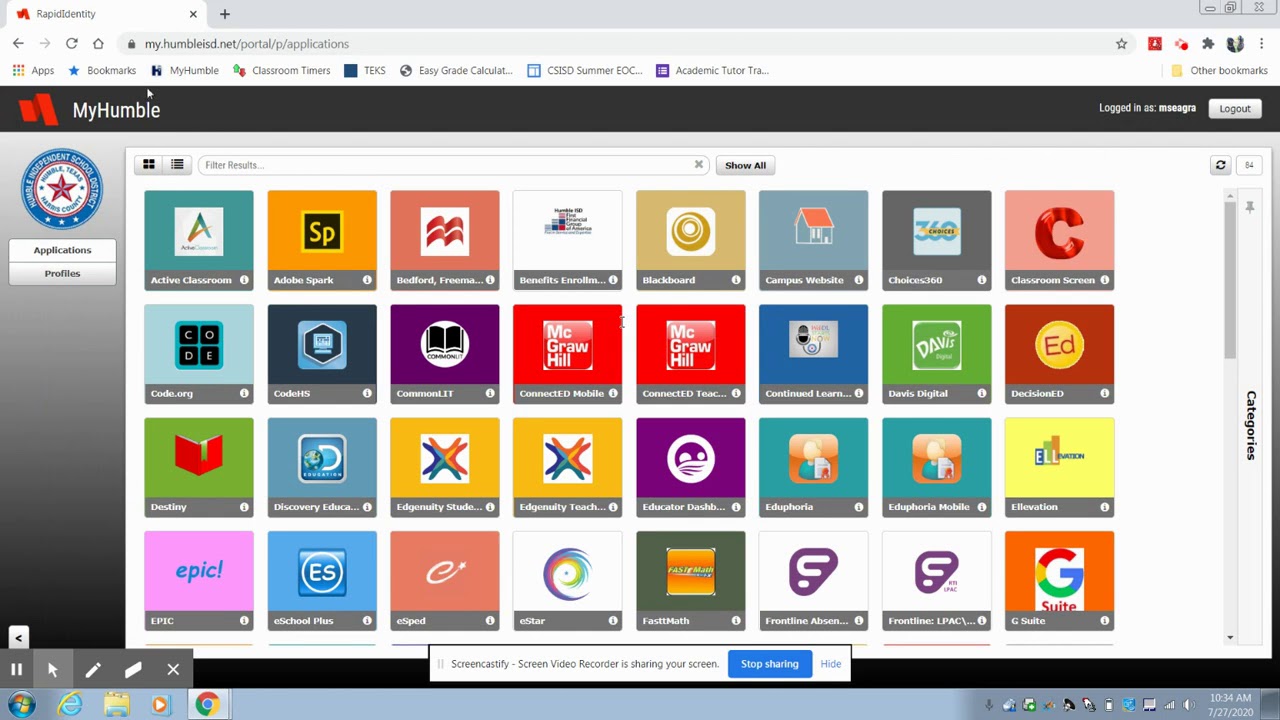The image size is (1280, 720).
Task: Open Classroom Screen app
Action: (x=1059, y=240)
